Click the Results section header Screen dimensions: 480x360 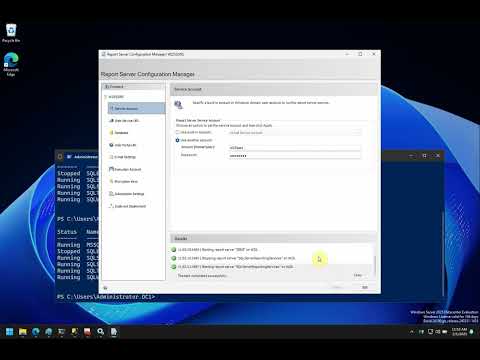273,238
